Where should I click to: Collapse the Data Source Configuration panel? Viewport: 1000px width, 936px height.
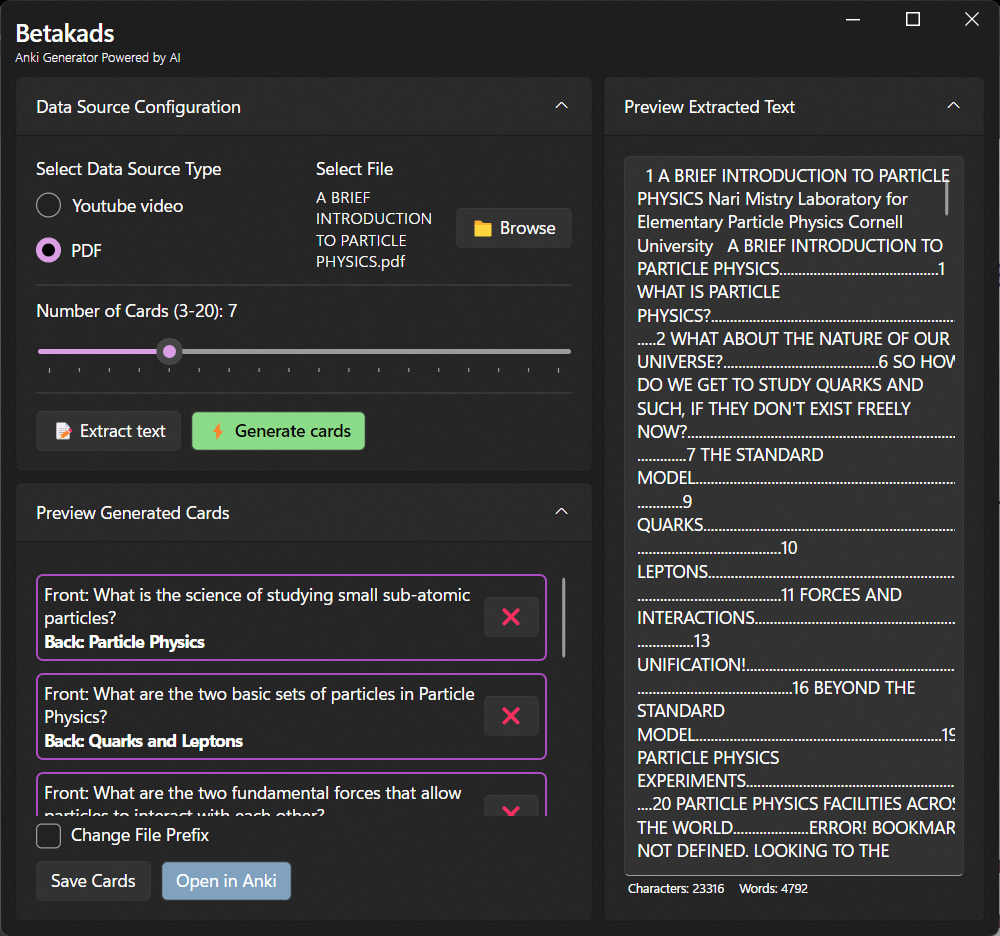click(561, 106)
